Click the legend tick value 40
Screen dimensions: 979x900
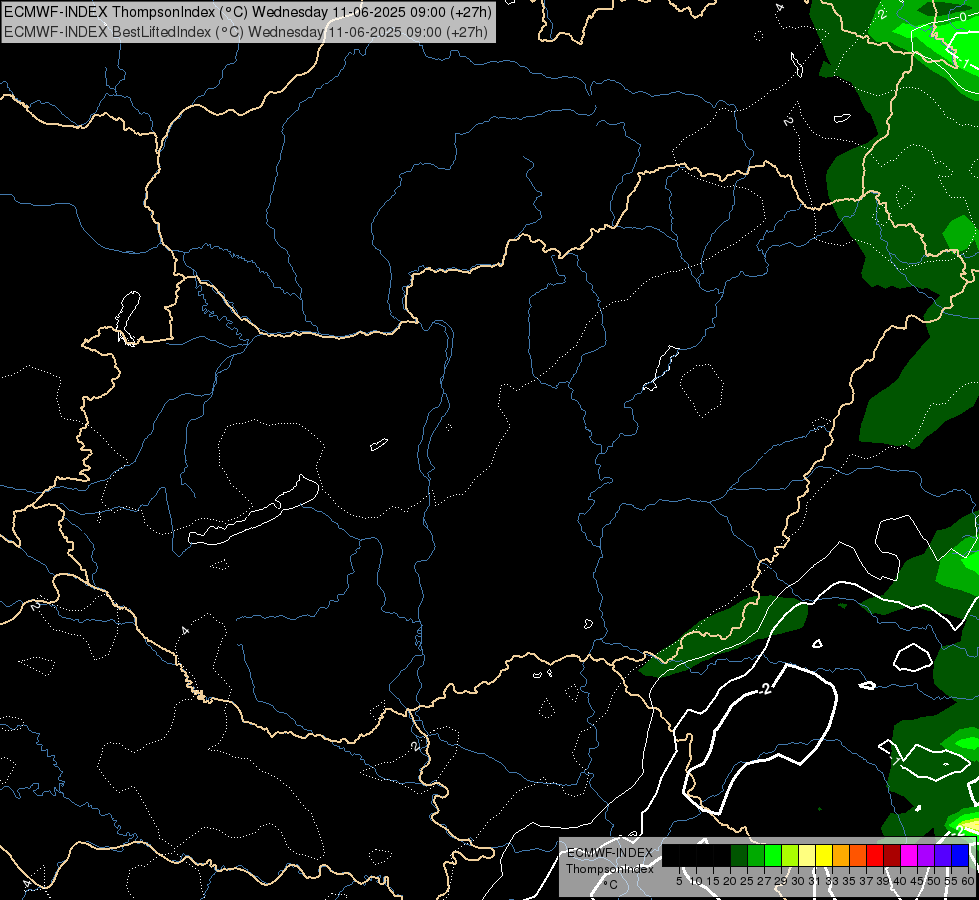pos(900,881)
